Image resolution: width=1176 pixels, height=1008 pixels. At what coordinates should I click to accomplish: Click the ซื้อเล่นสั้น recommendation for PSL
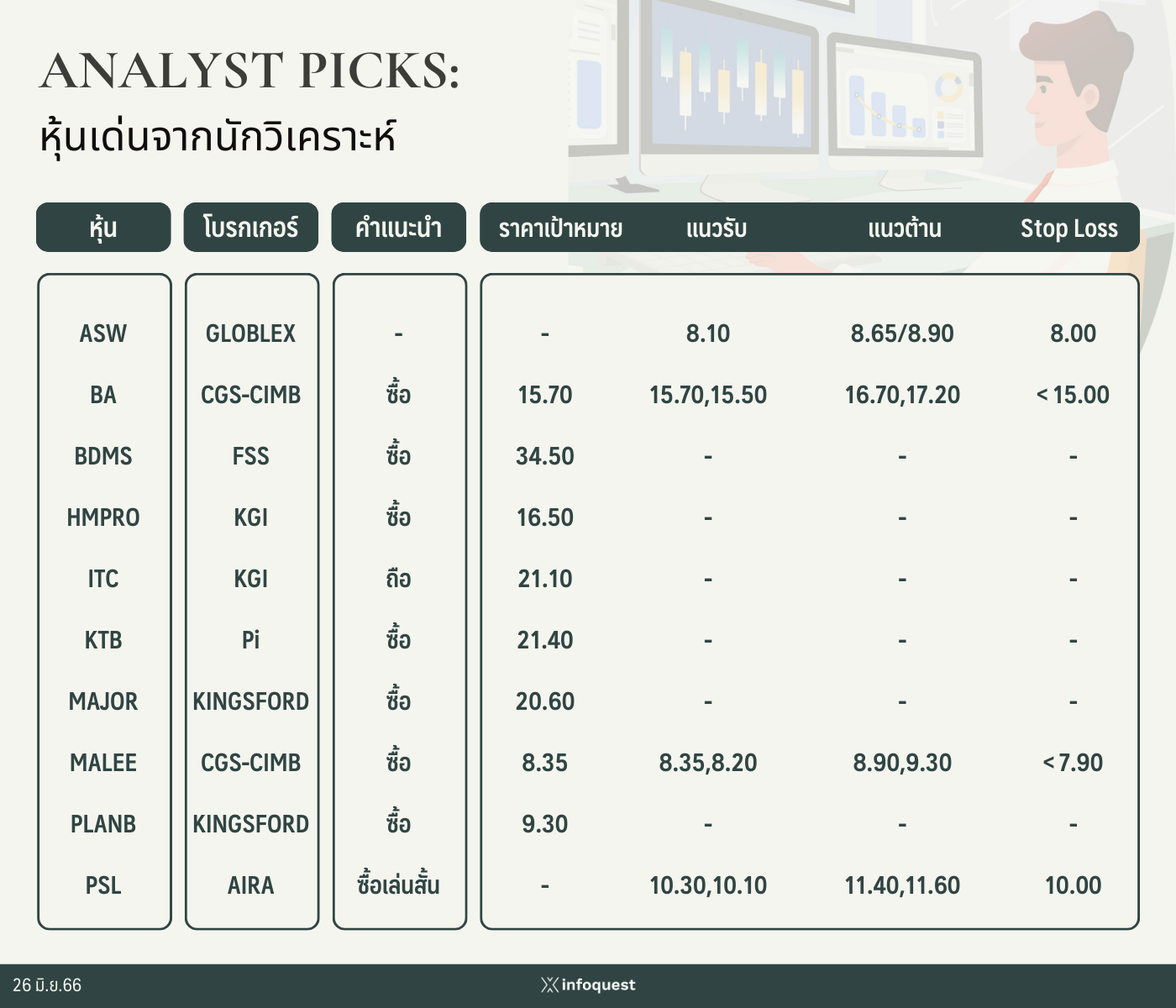point(399,885)
